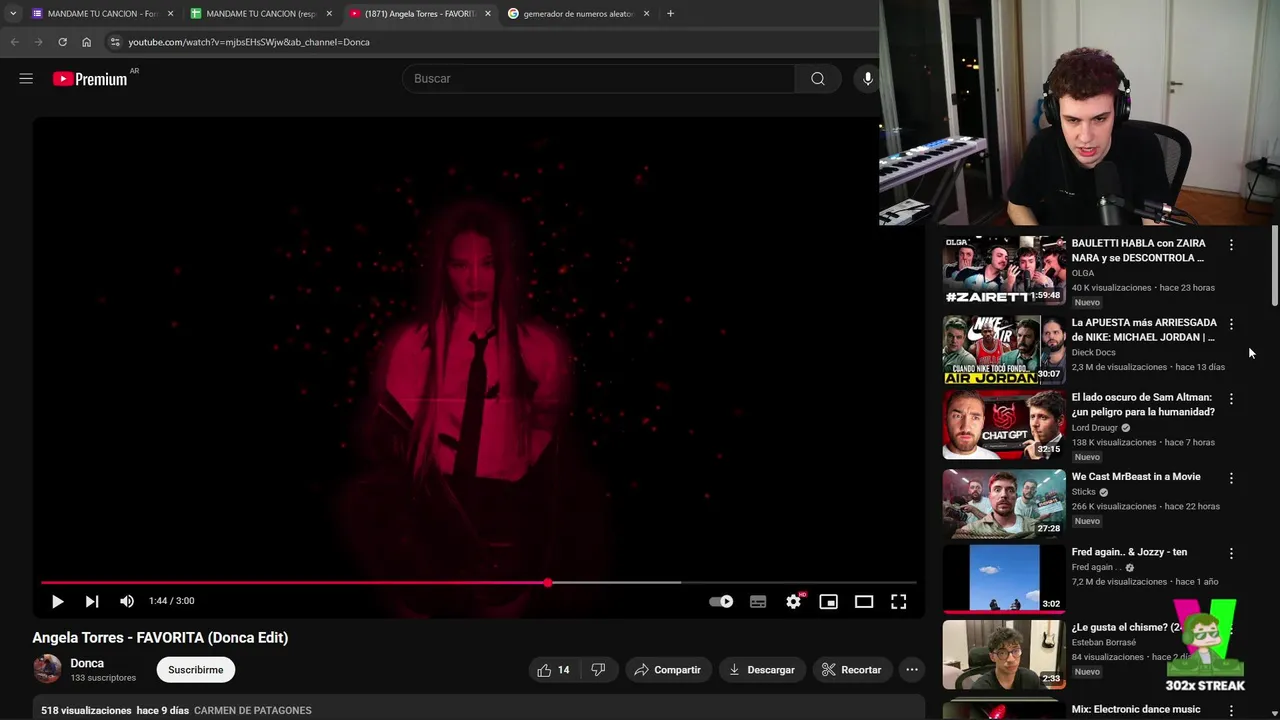Image resolution: width=1280 pixels, height=720 pixels.
Task: Create a clip with Recortar
Action: [x=852, y=670]
